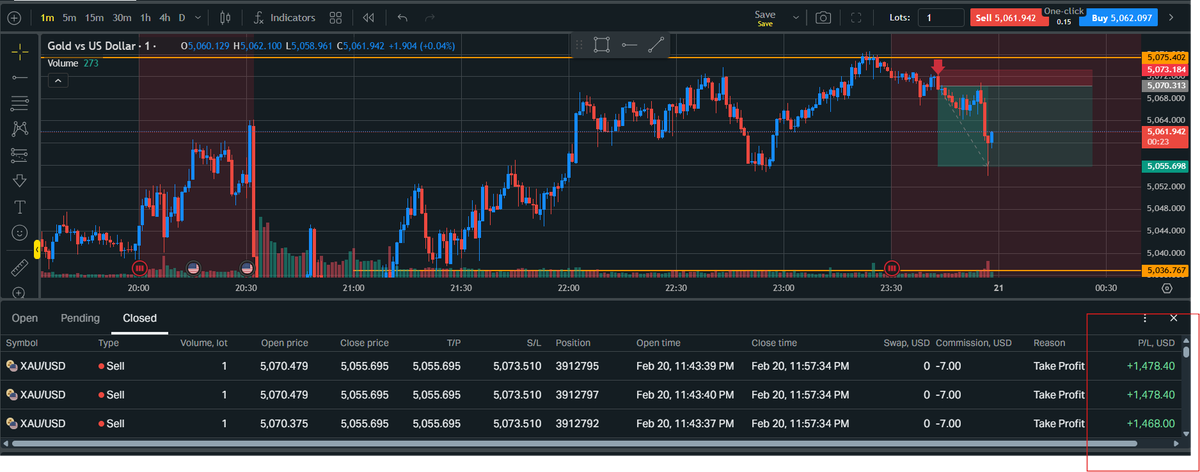Open the Save options dropdown arrow

coord(796,17)
